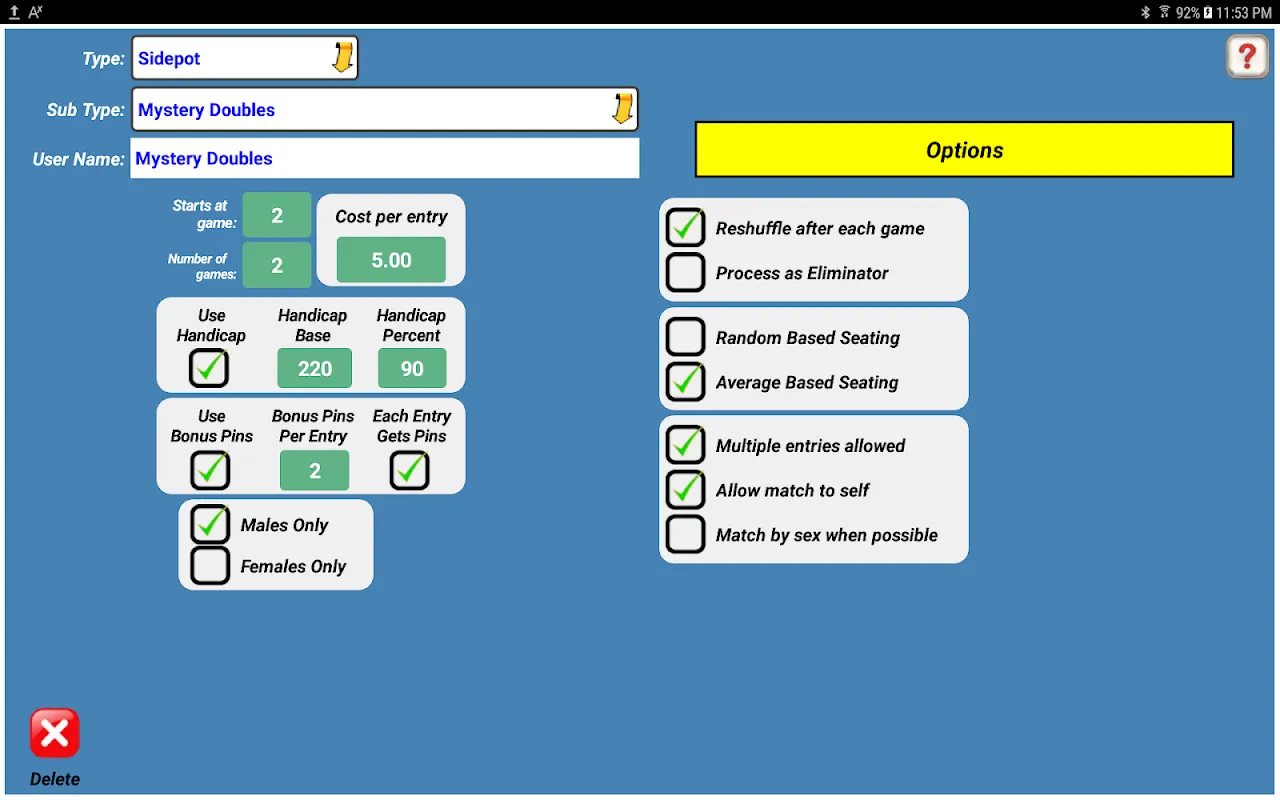Tap the upload arrow notification icon
Image resolution: width=1280 pixels, height=800 pixels.
[x=14, y=12]
